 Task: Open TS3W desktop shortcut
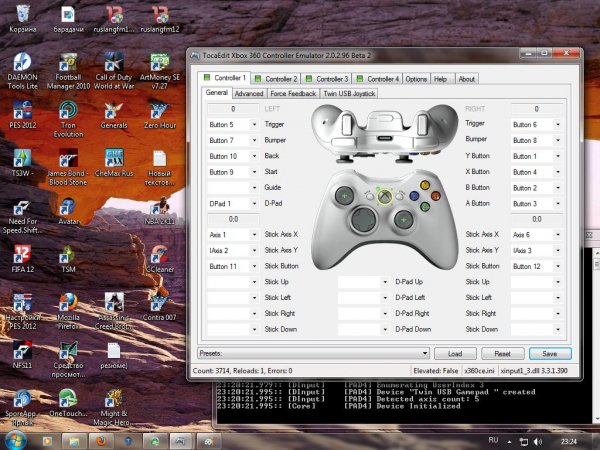point(23,163)
